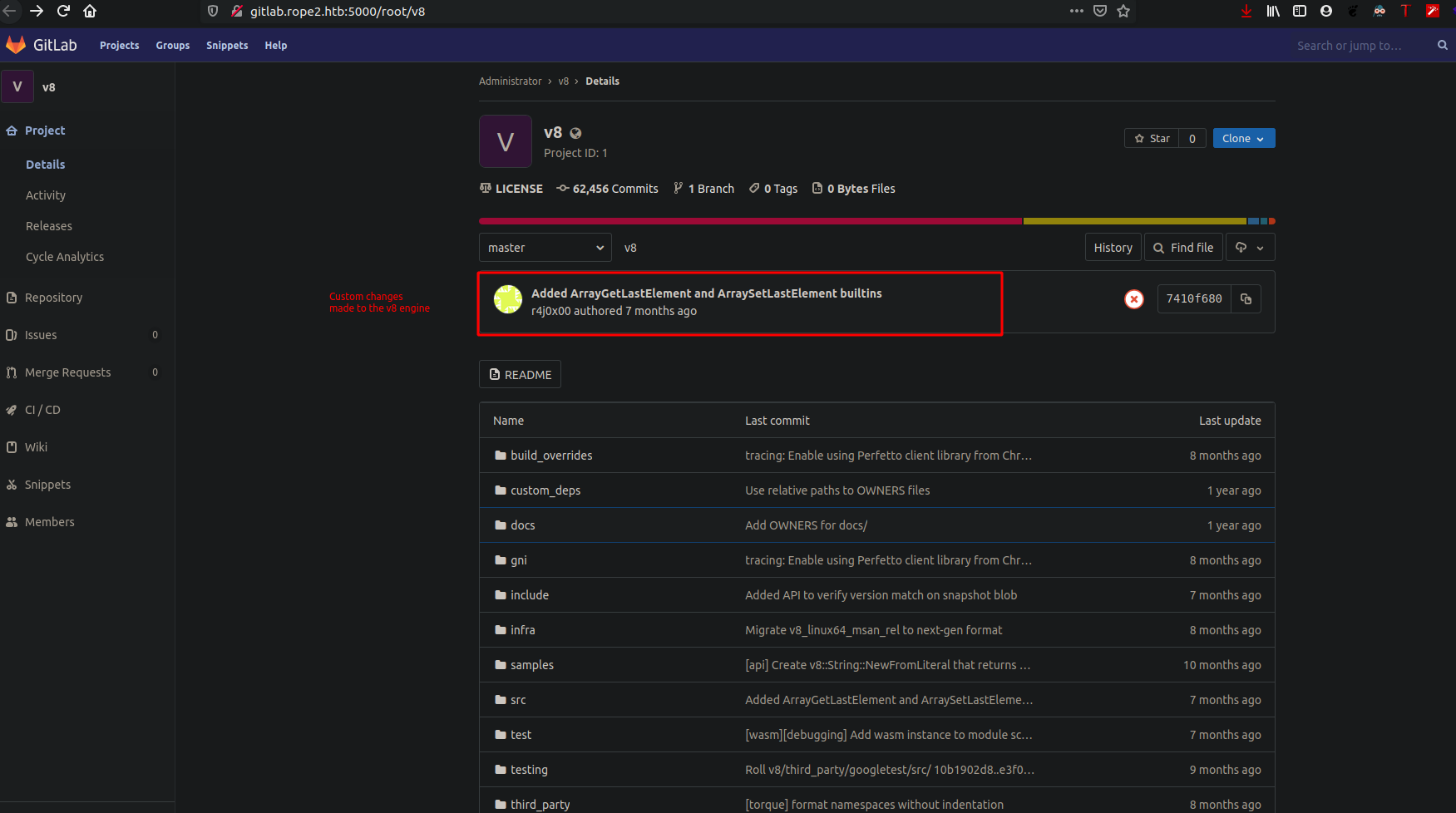Open the Find file search

click(1183, 248)
